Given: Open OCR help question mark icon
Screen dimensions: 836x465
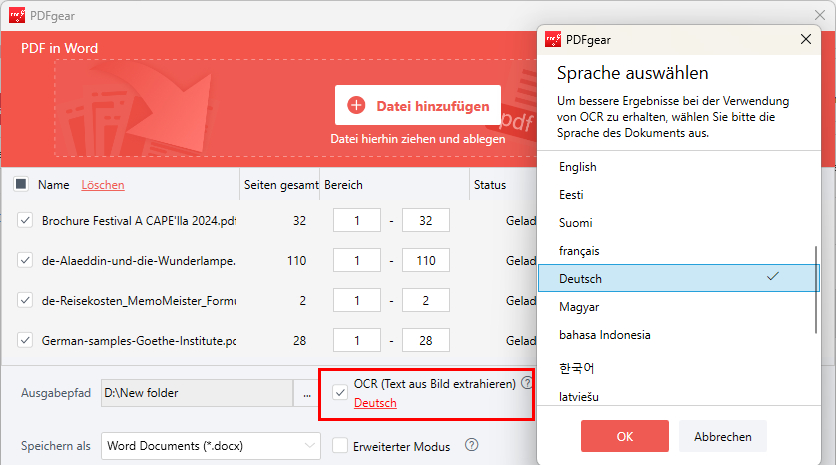Looking at the screenshot, I should (527, 382).
